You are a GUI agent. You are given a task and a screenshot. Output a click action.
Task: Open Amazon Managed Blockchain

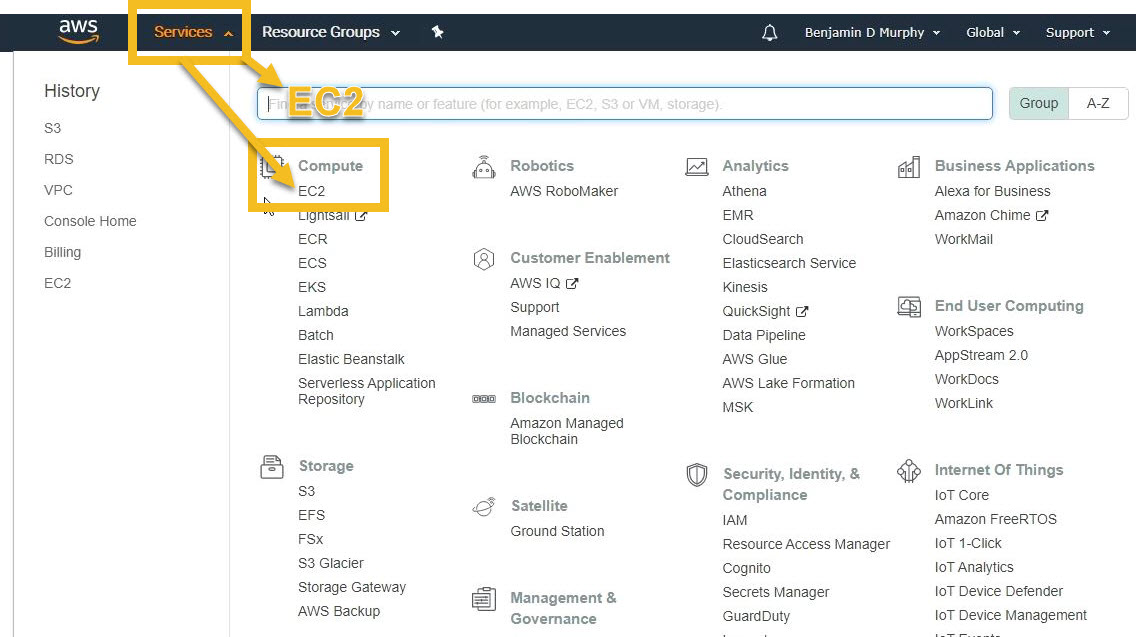point(567,431)
